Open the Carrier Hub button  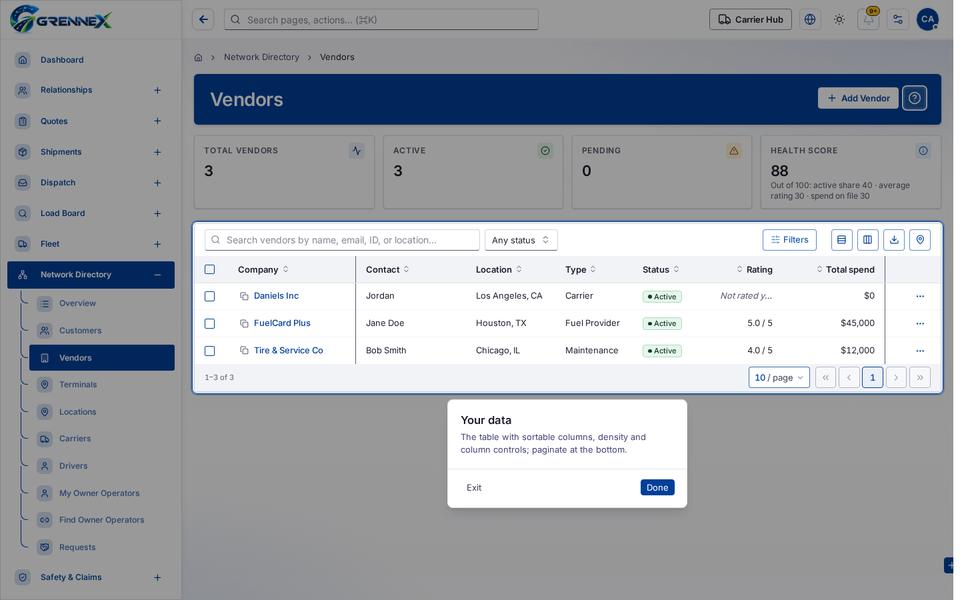tap(750, 20)
